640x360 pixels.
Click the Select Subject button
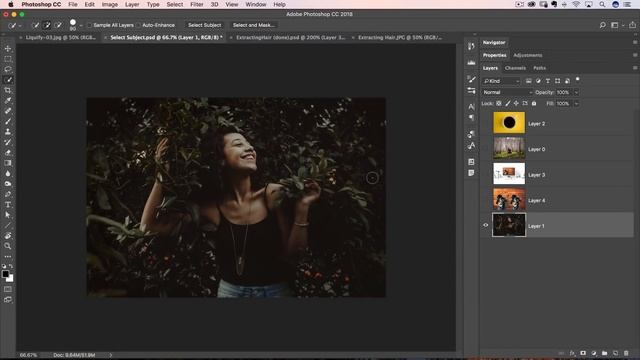[x=204, y=25]
